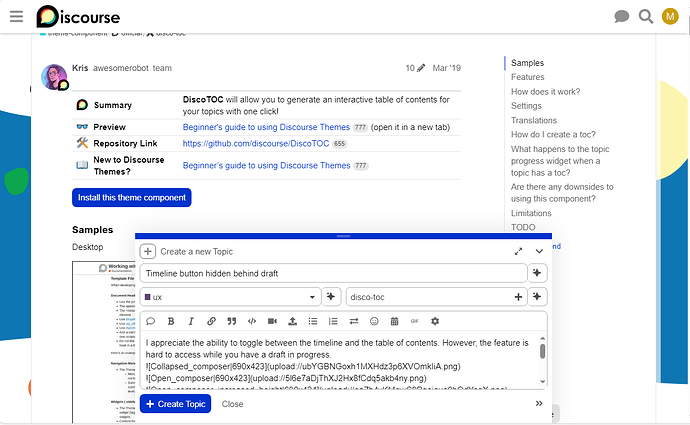Screen dimensions: 690x425
Task: Open composer options gear menu
Action: click(x=435, y=321)
